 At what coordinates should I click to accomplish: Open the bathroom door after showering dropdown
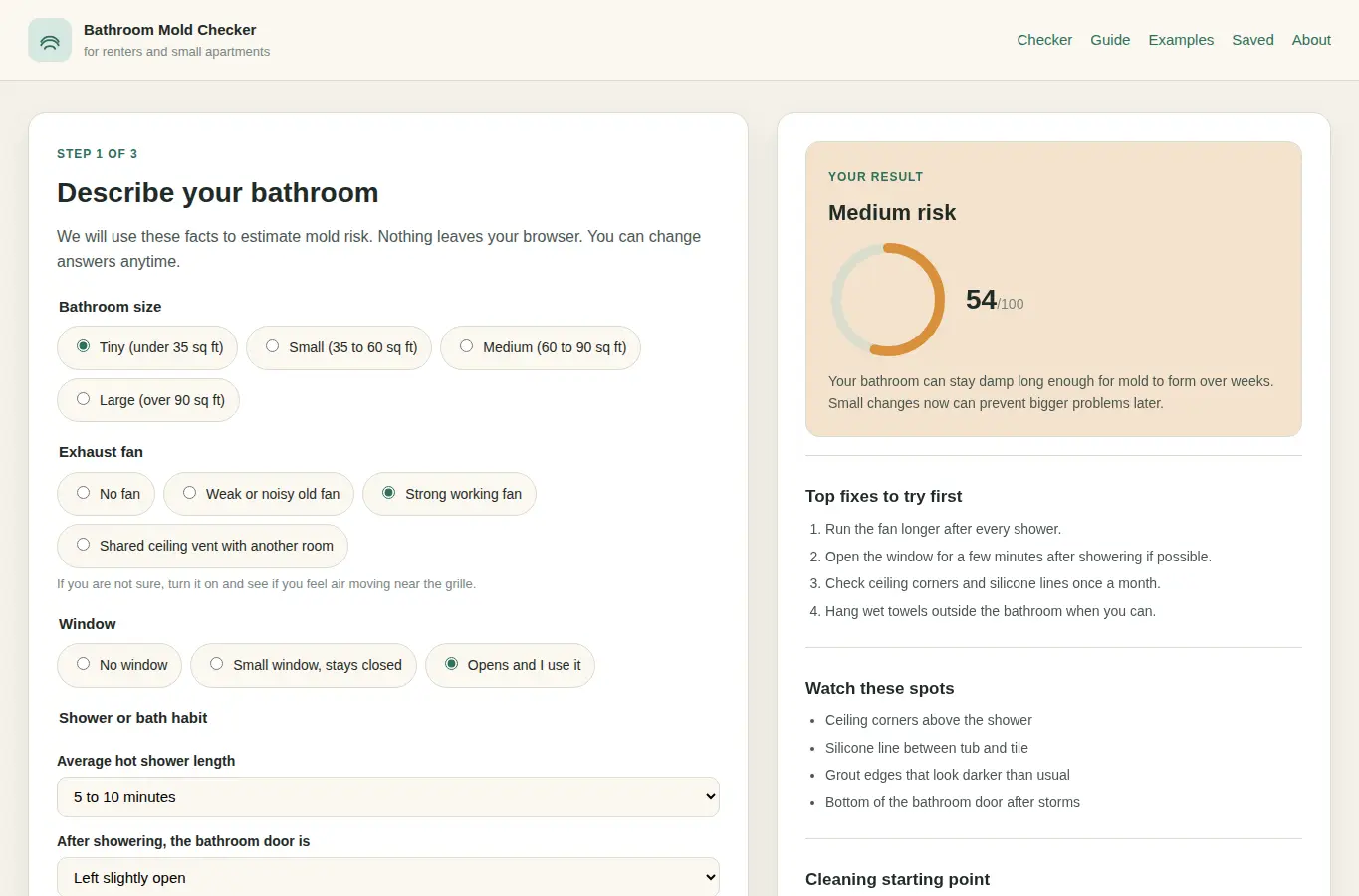(x=388, y=877)
